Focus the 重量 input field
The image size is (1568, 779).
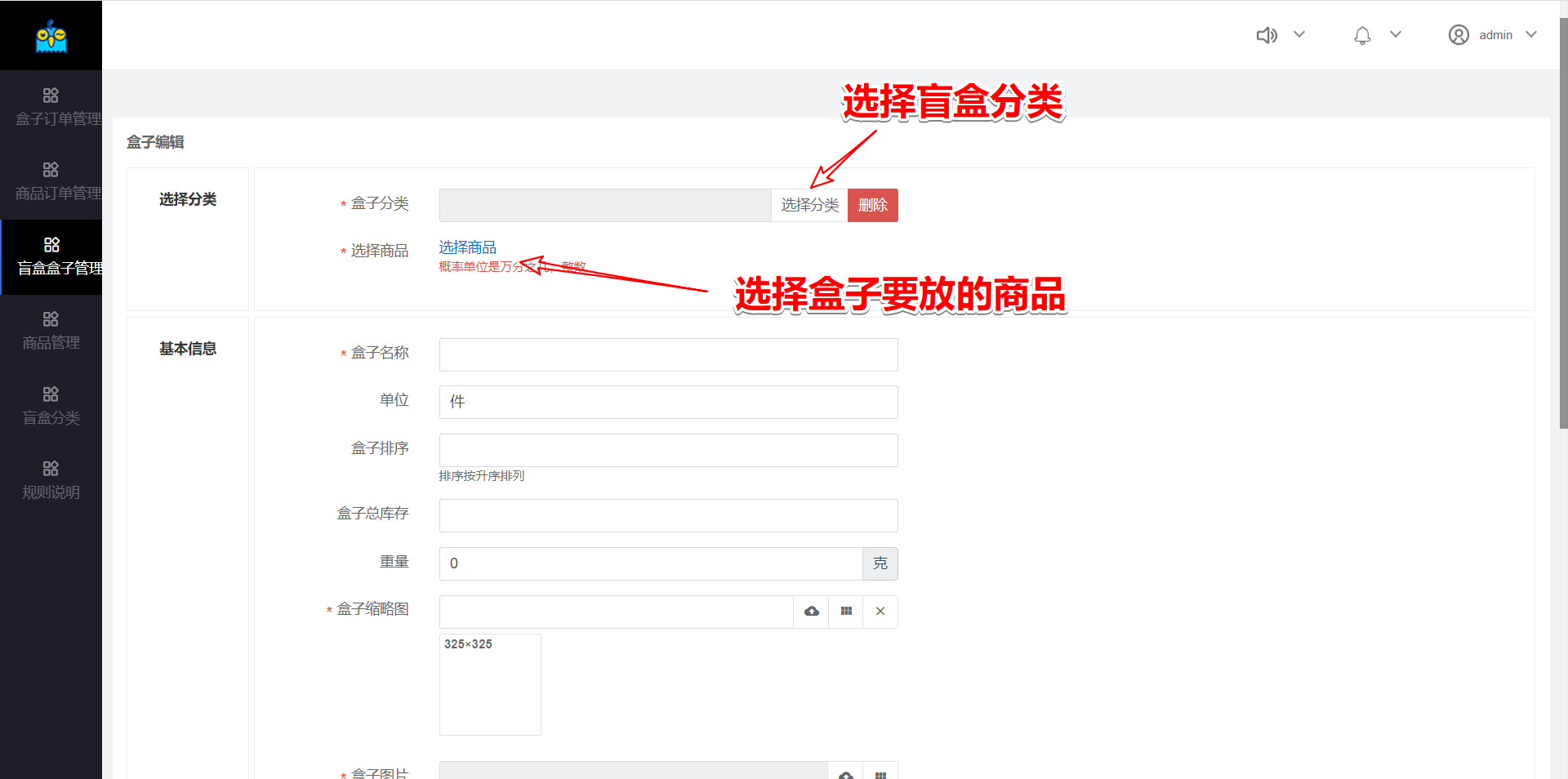pyautogui.click(x=651, y=563)
